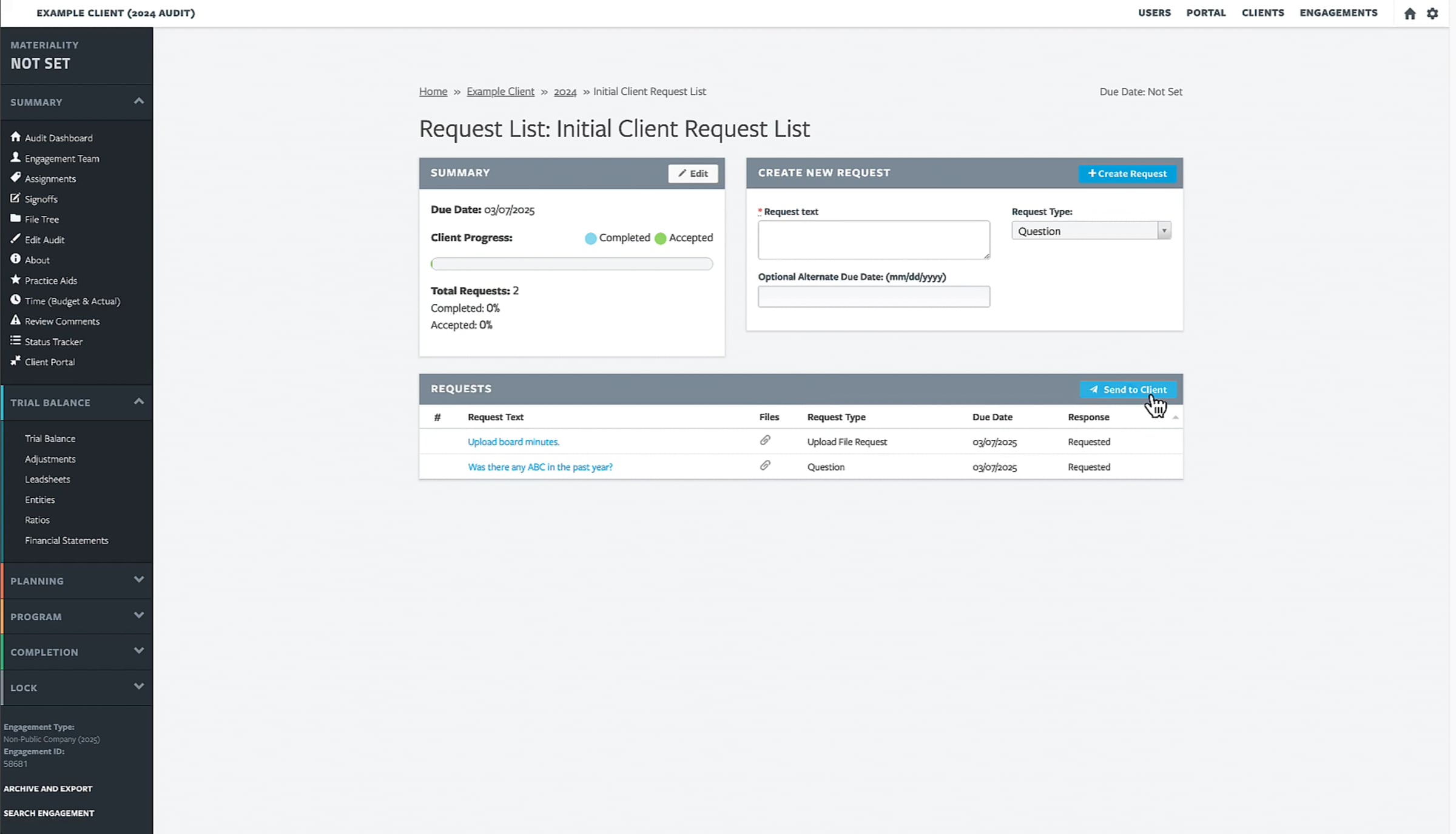Open the ENGAGEMENTS menu item
1456x834 pixels.
coord(1338,13)
